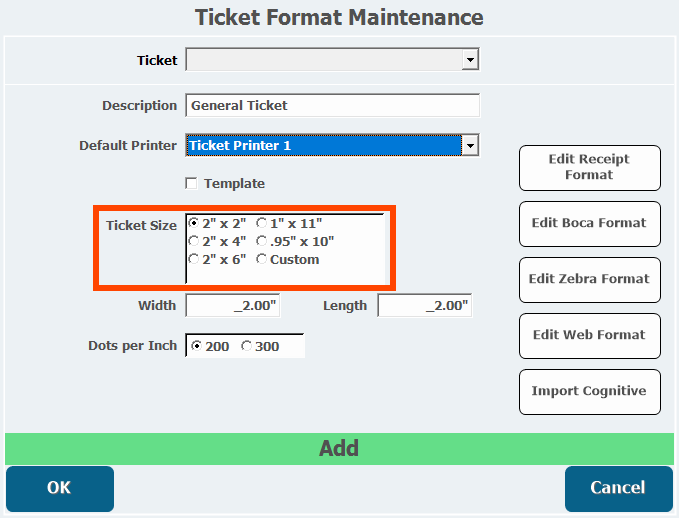Choose the 2" x 6" ticket size
Screen dimensions: 679x518
pyautogui.click(x=194, y=260)
